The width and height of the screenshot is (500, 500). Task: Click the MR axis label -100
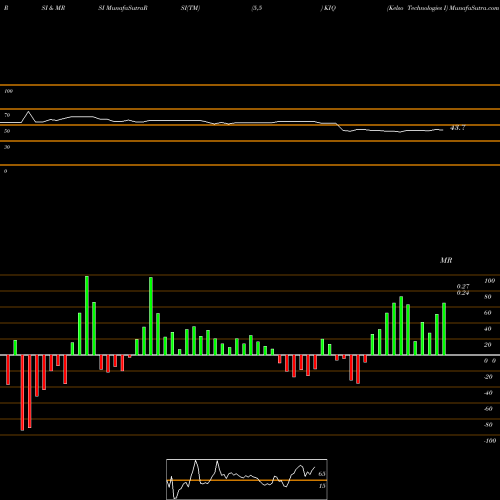click(x=490, y=441)
